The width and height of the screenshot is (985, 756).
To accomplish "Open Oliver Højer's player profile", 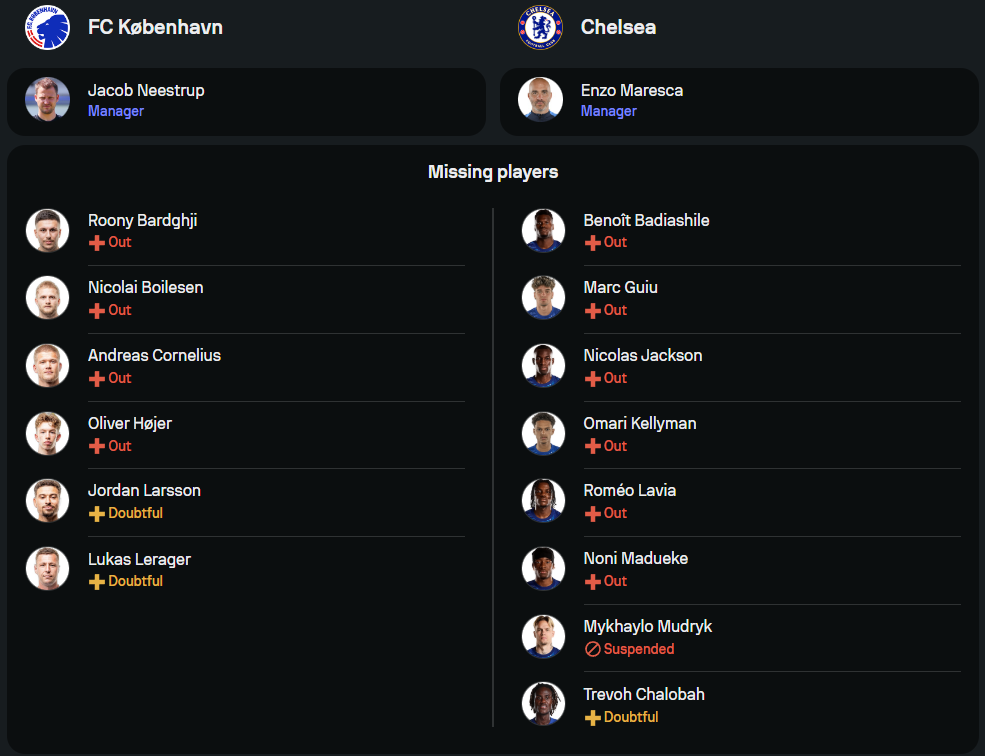I will [130, 423].
